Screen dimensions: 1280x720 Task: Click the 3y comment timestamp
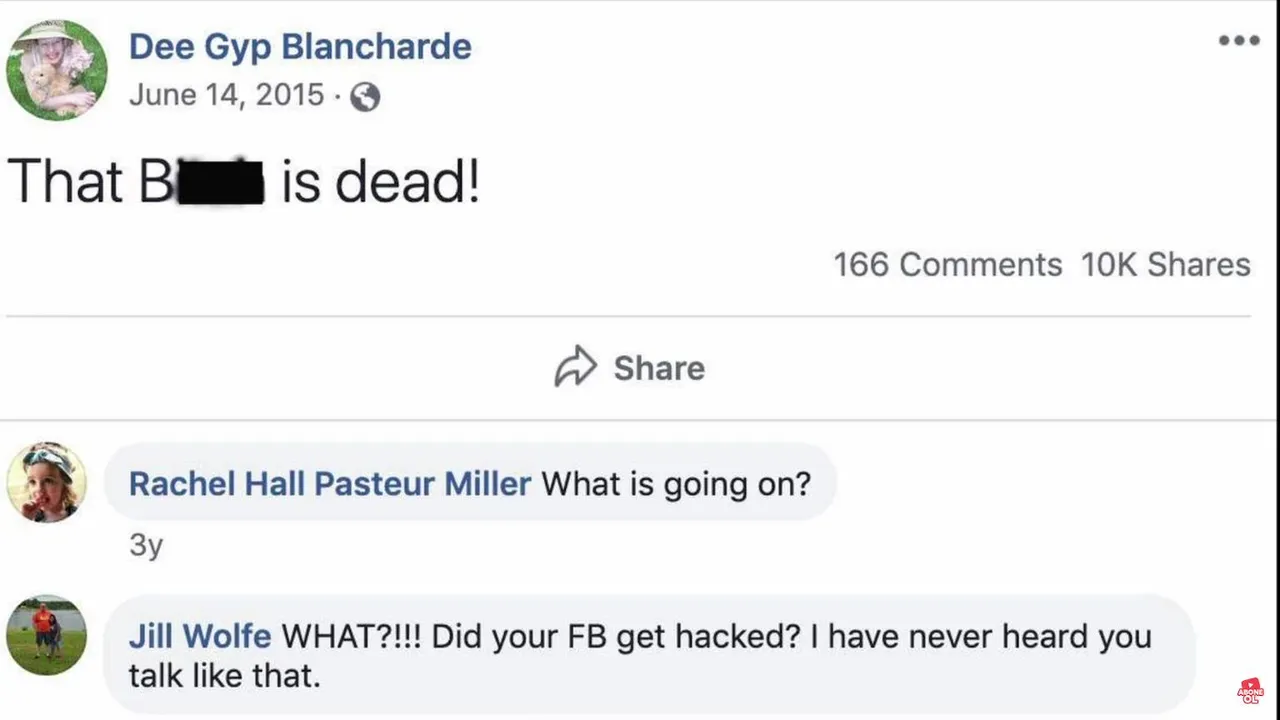coord(145,546)
